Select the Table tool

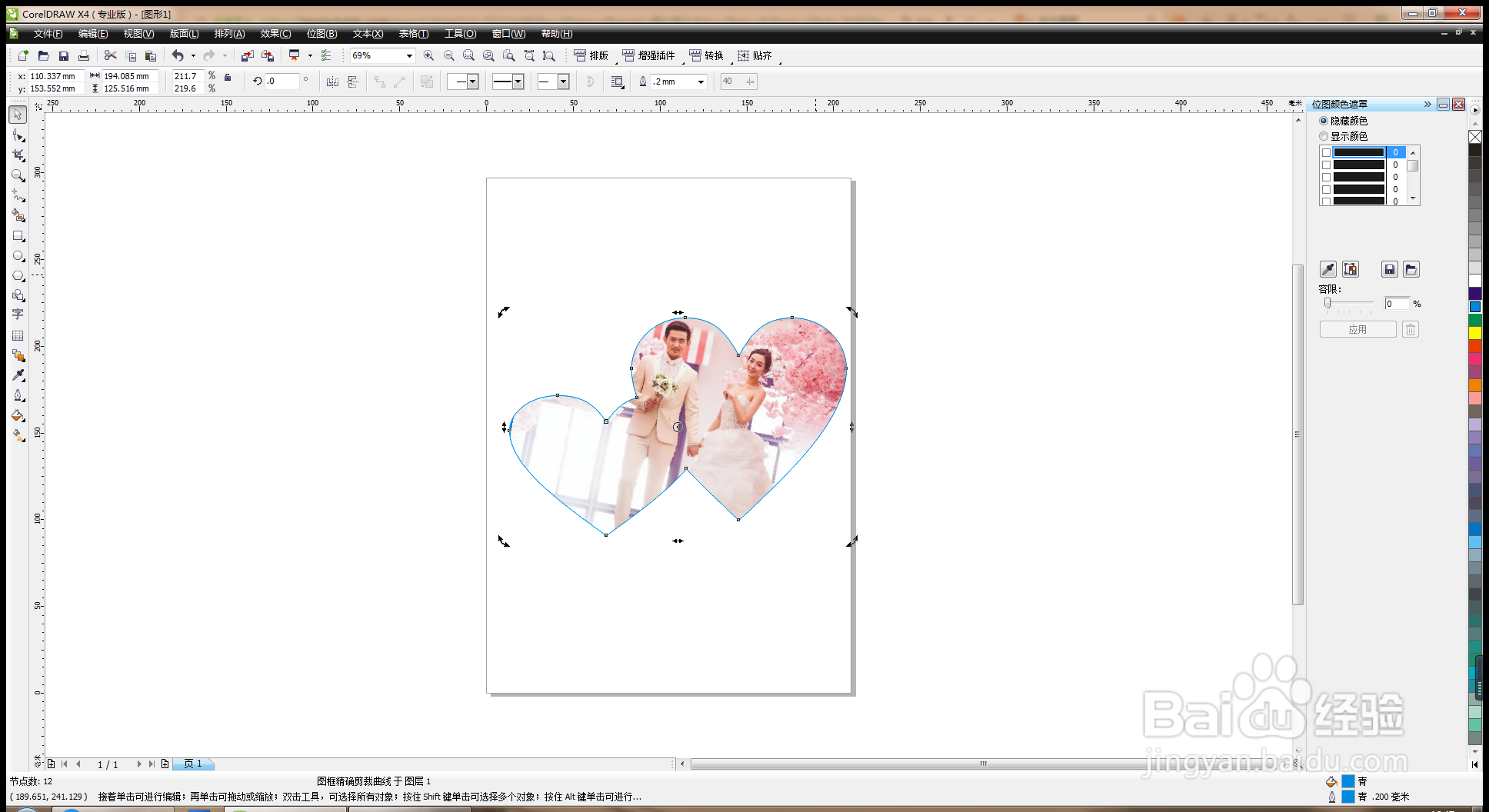pyautogui.click(x=18, y=335)
